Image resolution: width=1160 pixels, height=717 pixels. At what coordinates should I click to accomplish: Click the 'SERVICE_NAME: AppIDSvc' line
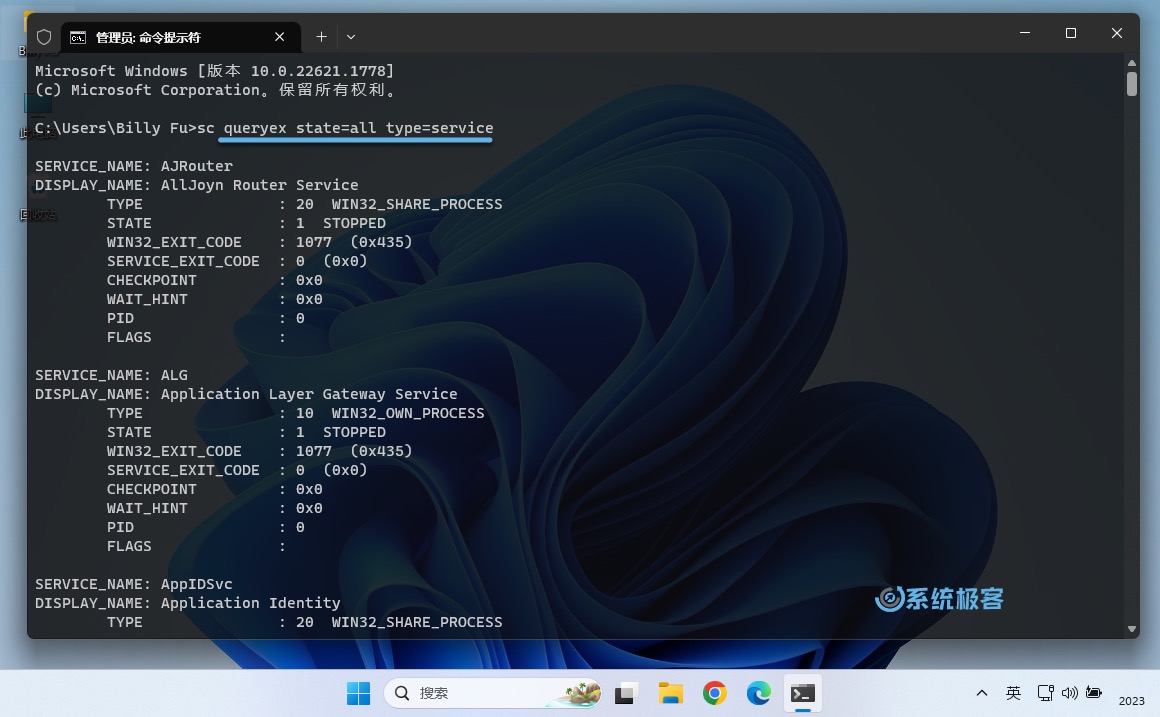(134, 585)
